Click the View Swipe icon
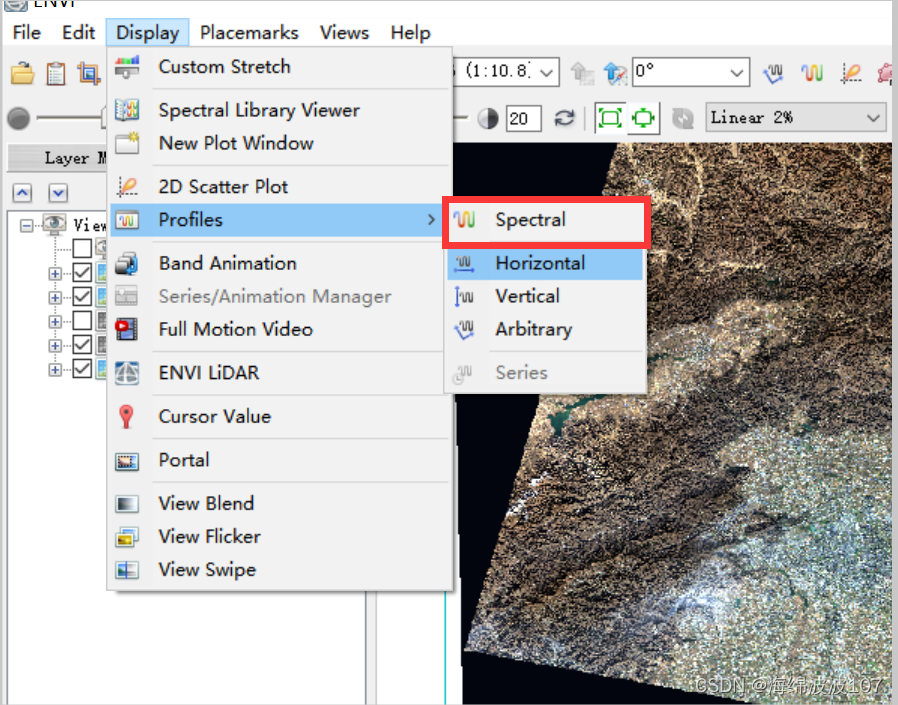Viewport: 898px width, 705px height. (127, 570)
